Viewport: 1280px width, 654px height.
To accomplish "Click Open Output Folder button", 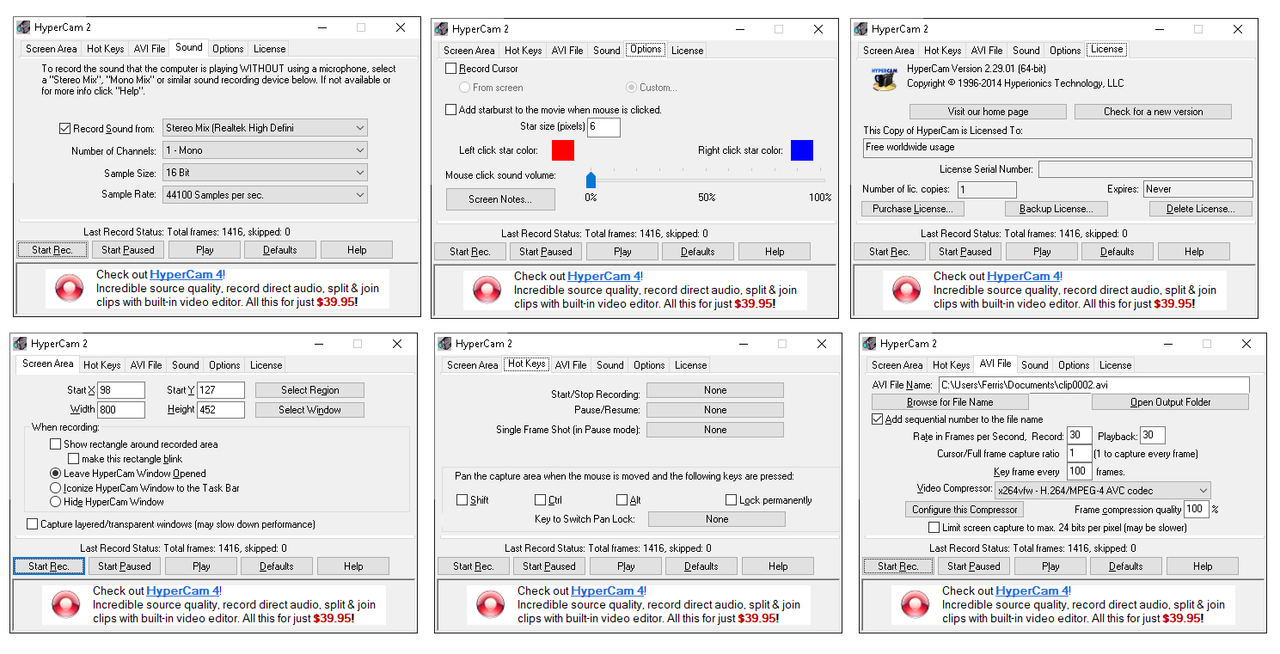I will tap(1170, 402).
